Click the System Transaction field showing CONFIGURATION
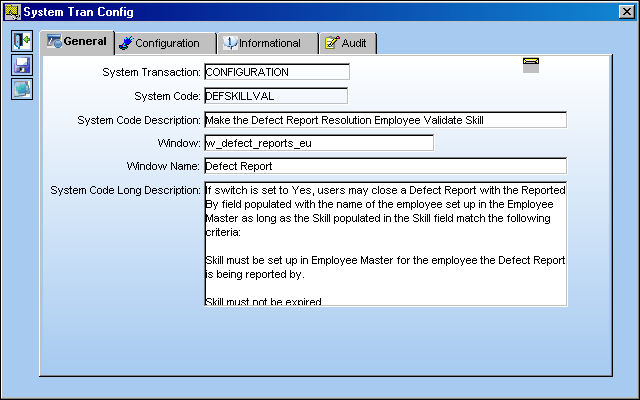640x400 pixels. (277, 72)
